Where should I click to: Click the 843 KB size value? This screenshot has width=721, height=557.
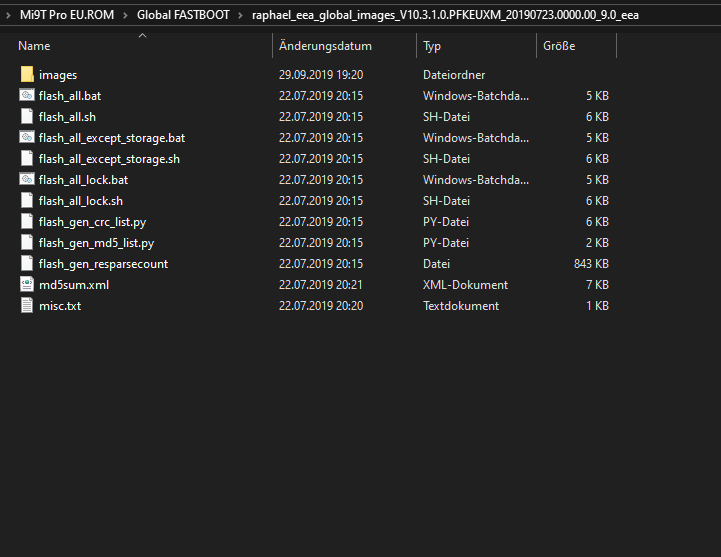pyautogui.click(x=591, y=264)
